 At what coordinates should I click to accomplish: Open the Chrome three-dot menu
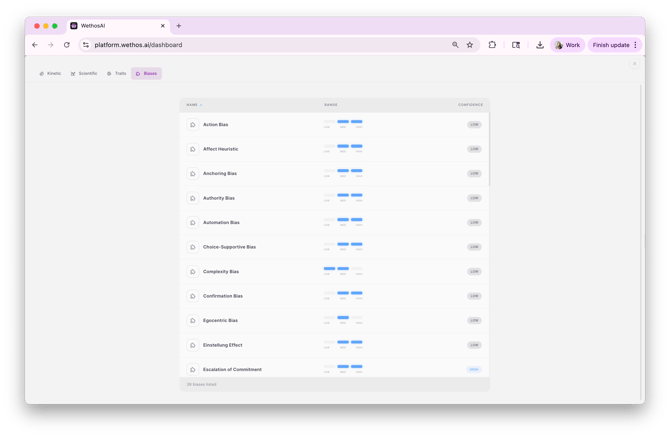(x=635, y=45)
